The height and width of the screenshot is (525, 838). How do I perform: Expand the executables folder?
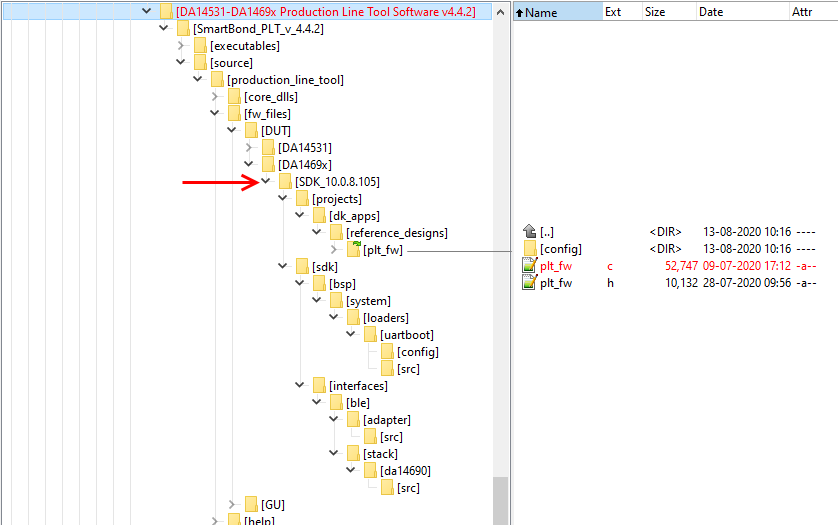click(181, 45)
